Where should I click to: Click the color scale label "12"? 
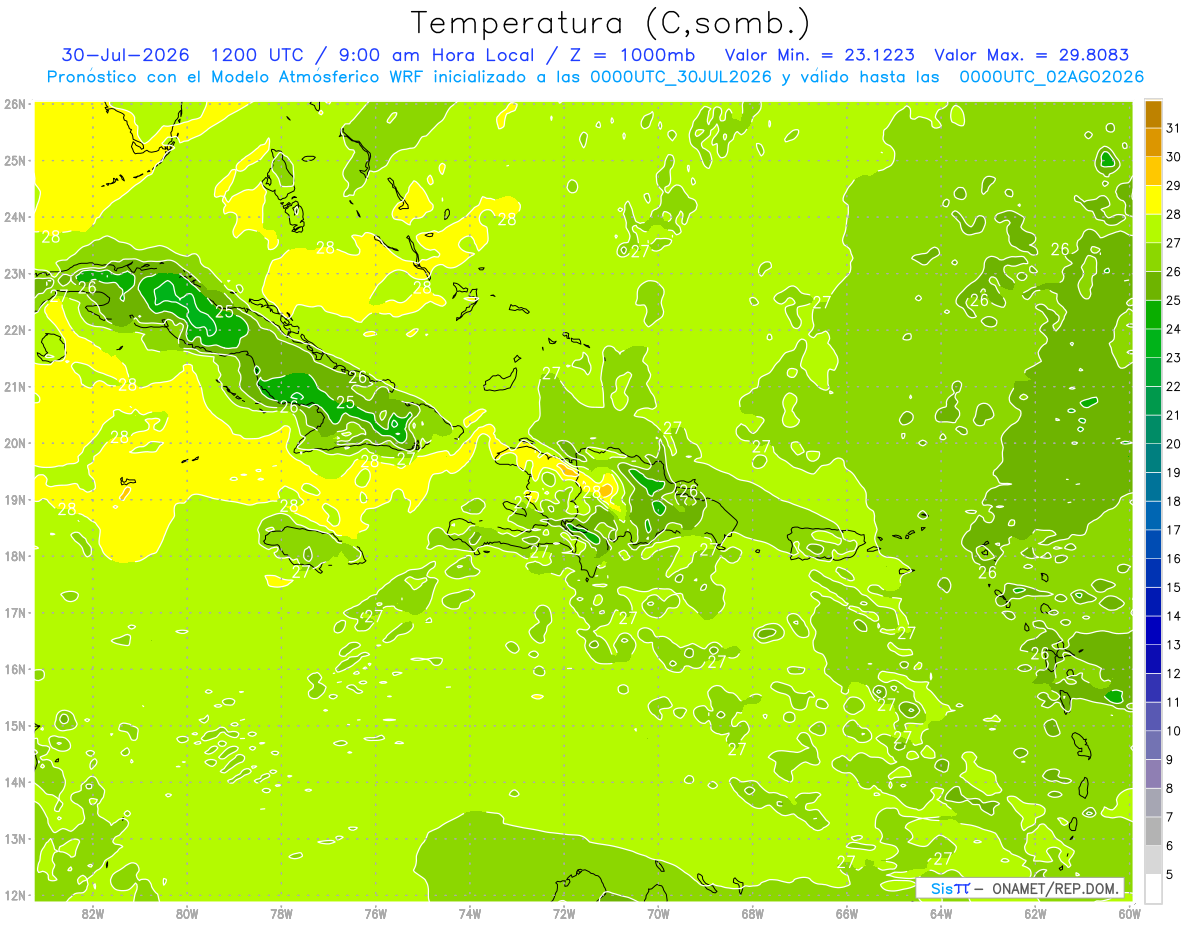pyautogui.click(x=1174, y=674)
